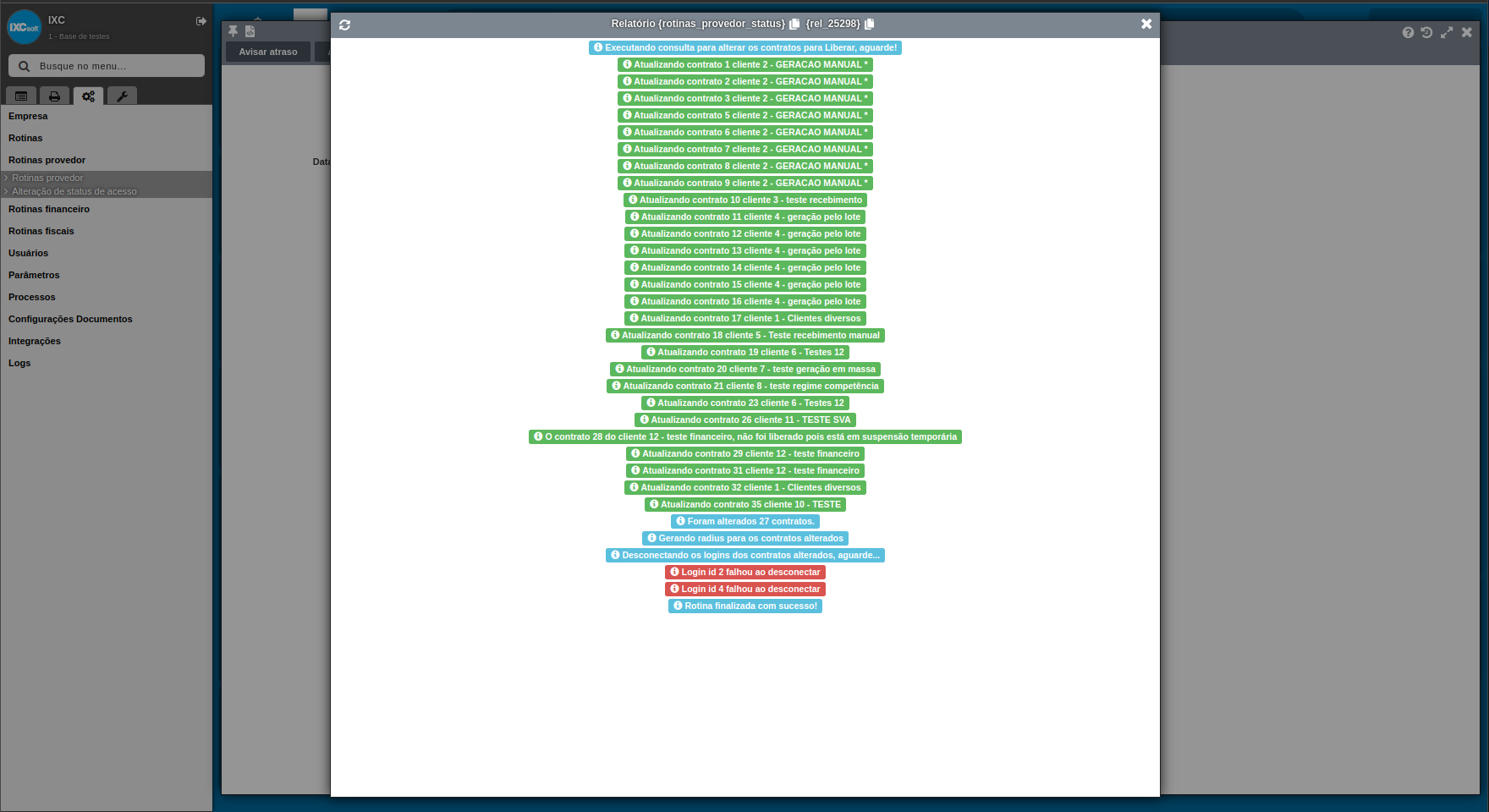Screen dimensions: 1489x812
Task: Copy the rel_25298 report ID
Action: click(x=869, y=24)
